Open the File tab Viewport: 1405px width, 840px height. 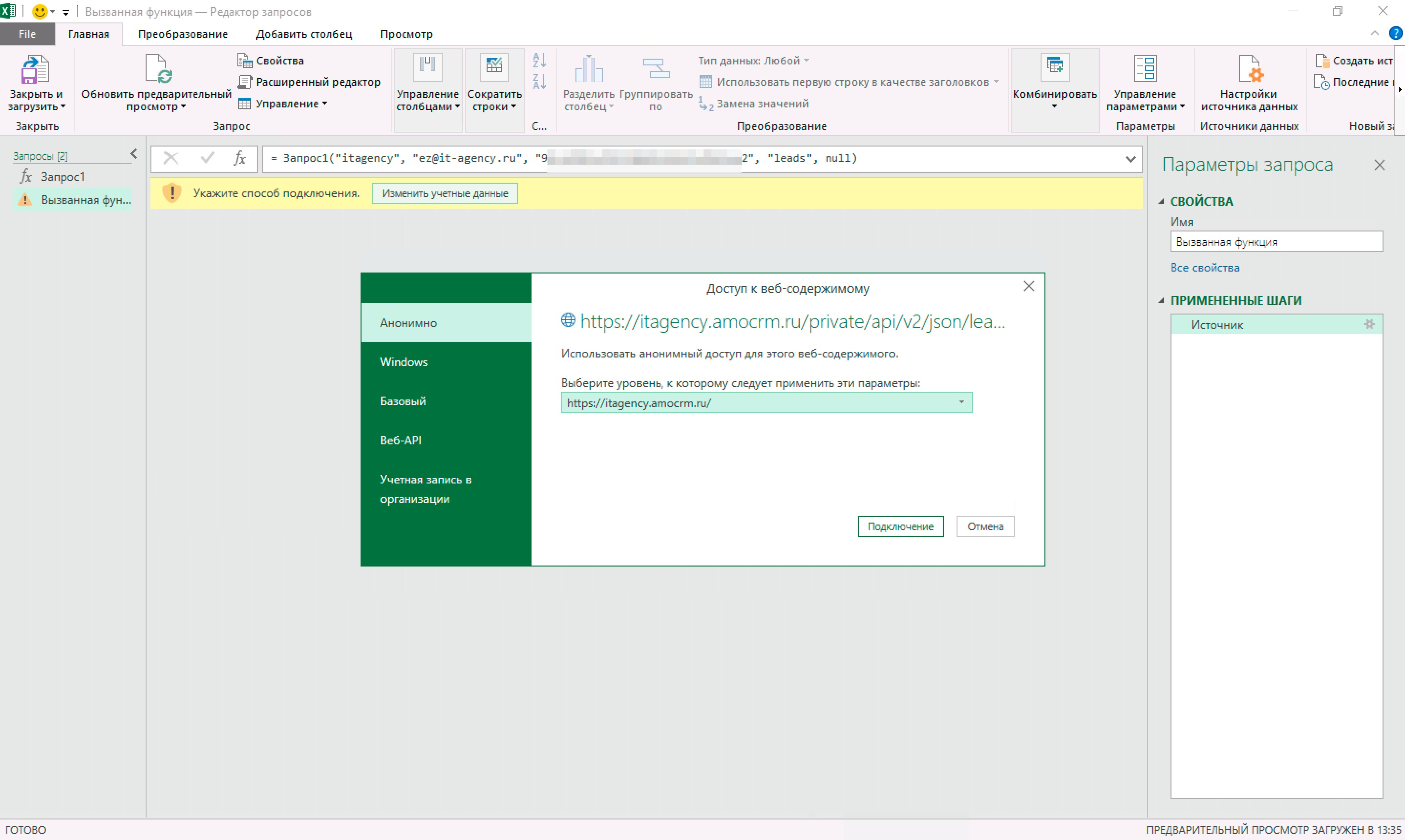click(27, 34)
